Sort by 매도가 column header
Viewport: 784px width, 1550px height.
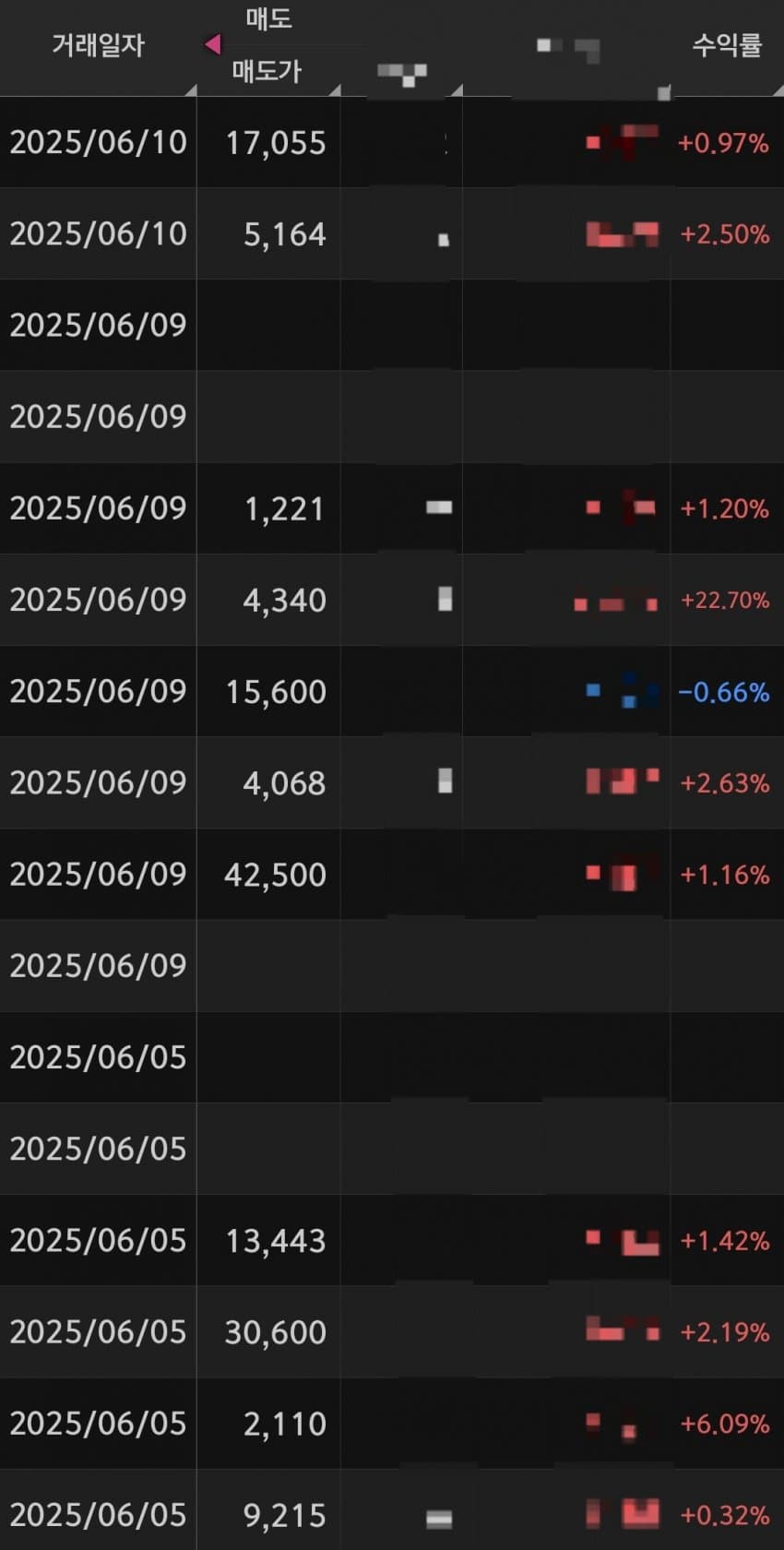click(x=267, y=71)
